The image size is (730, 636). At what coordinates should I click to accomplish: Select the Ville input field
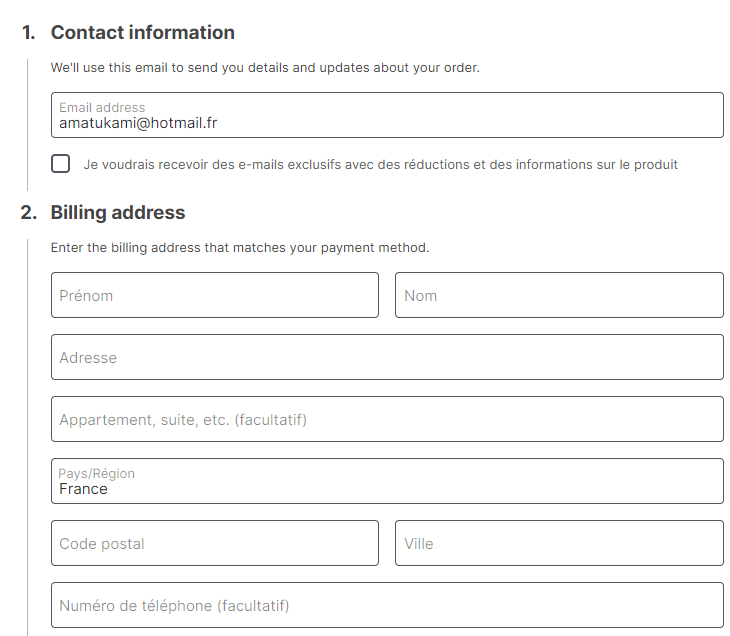point(559,543)
